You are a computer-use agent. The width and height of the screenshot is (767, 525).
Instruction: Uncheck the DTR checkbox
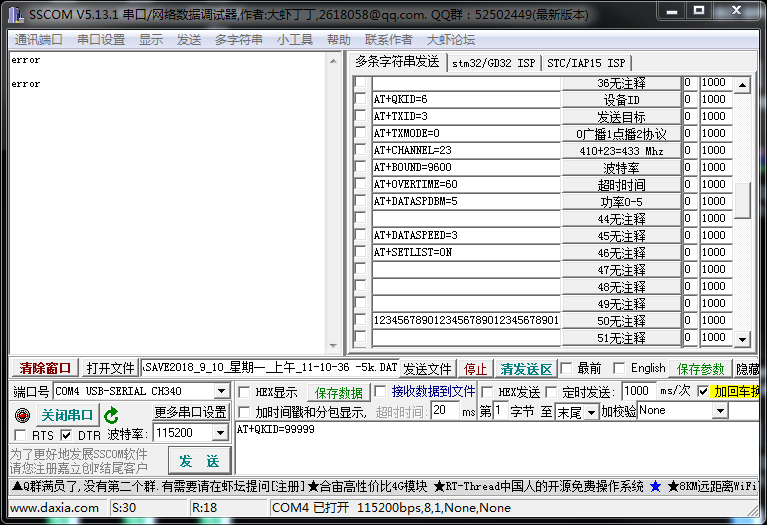(x=67, y=434)
